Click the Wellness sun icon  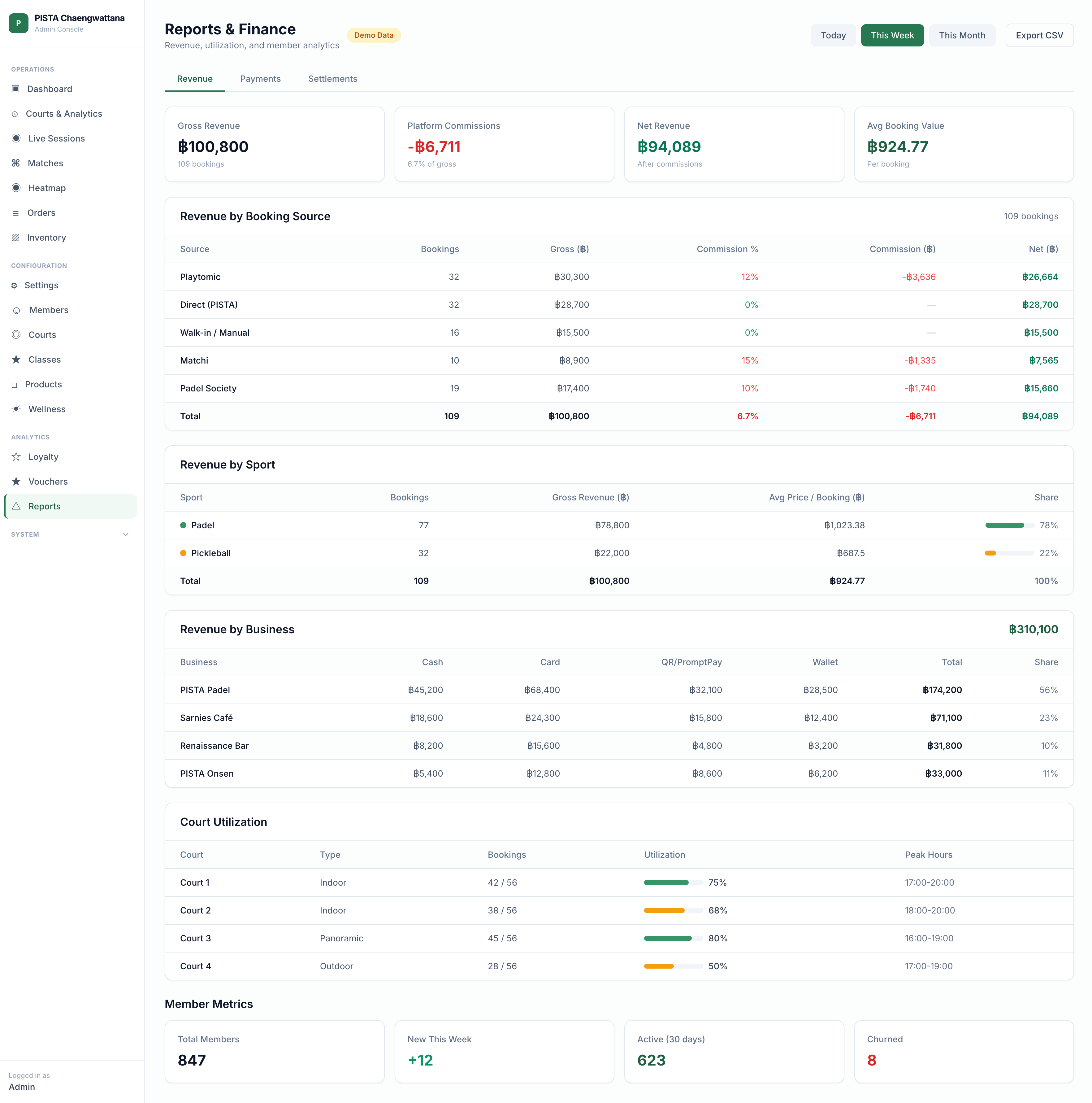16,409
